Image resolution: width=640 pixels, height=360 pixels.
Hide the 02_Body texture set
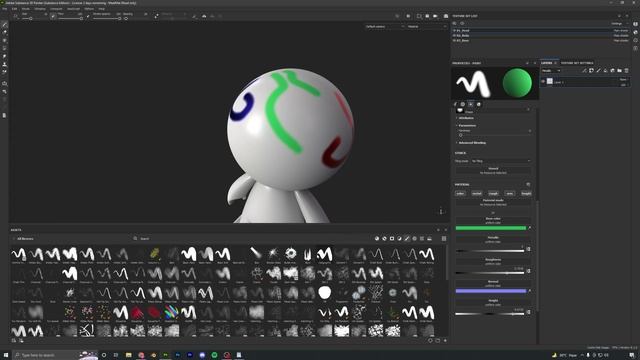point(455,36)
